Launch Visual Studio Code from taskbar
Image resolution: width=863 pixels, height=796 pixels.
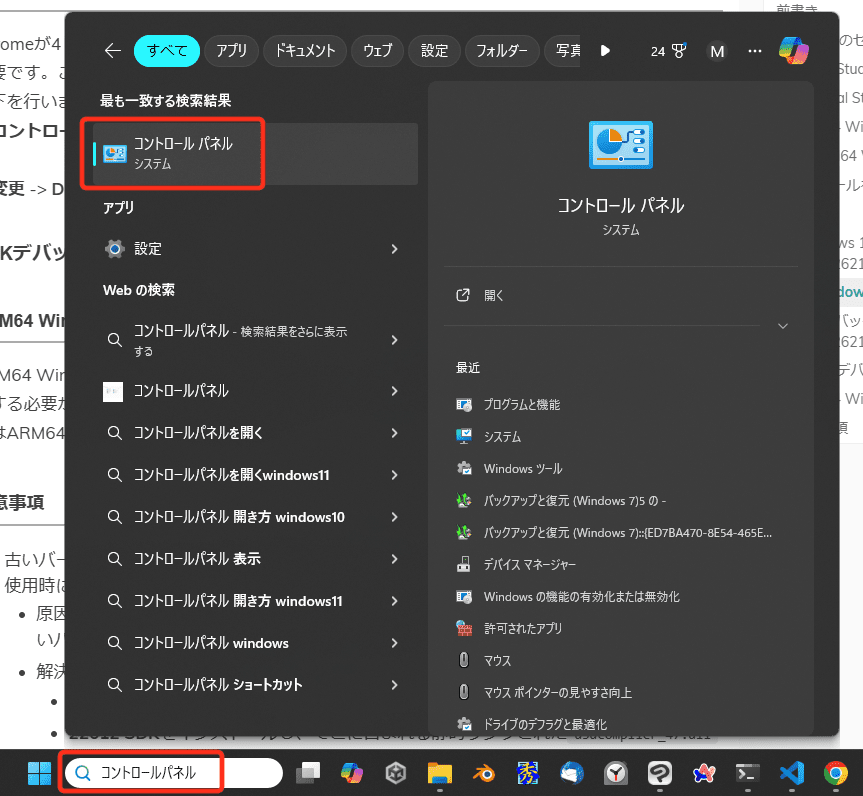click(x=792, y=773)
